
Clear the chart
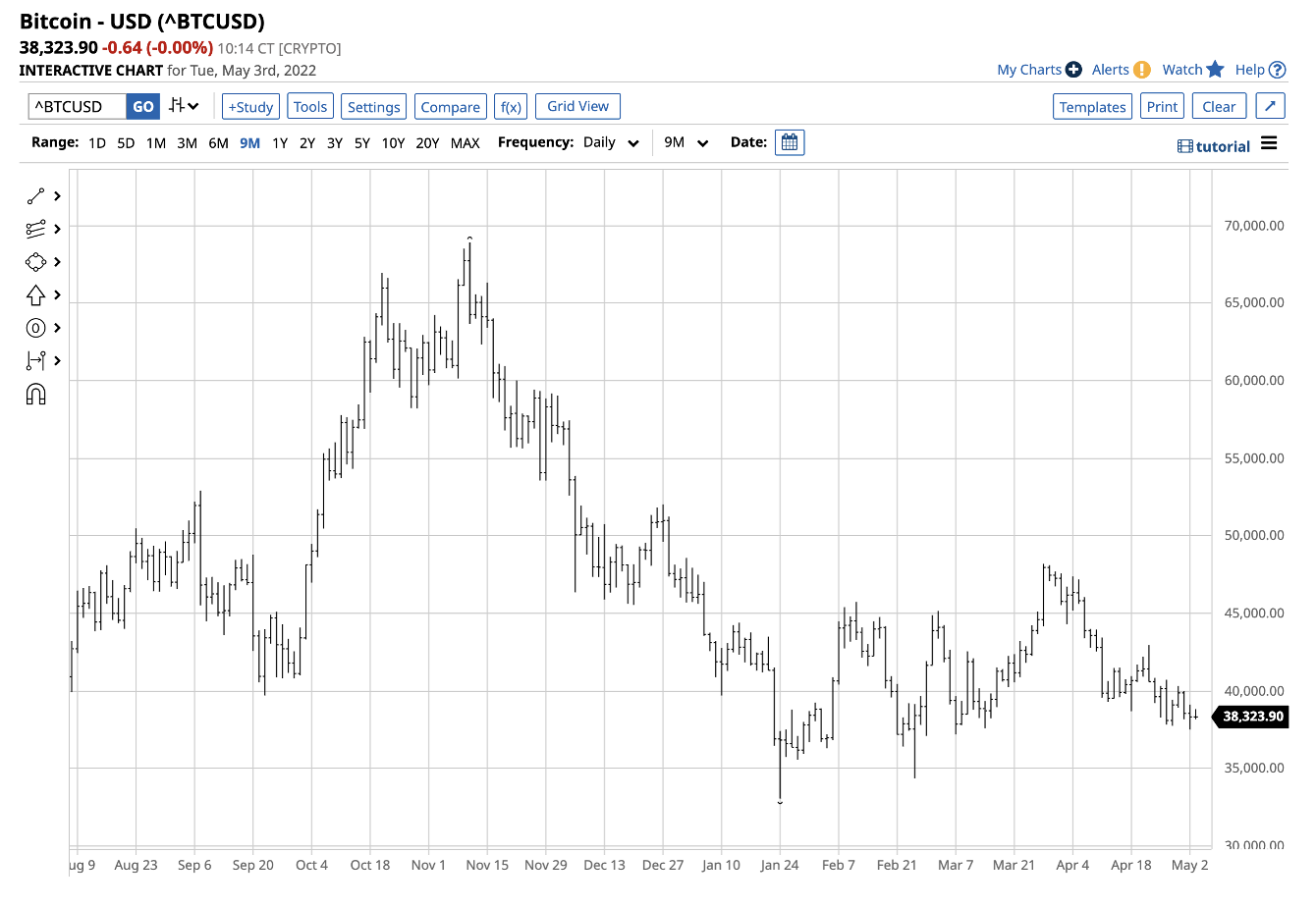pos(1219,107)
